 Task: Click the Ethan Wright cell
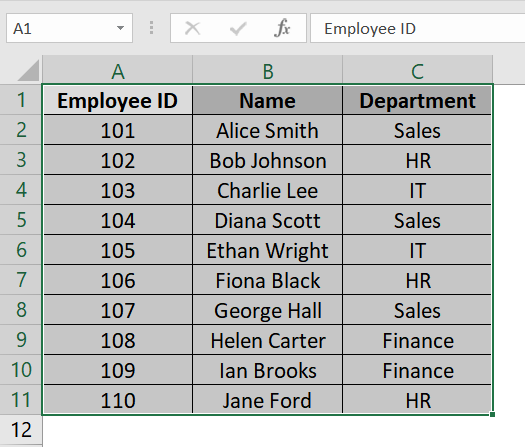point(268,250)
